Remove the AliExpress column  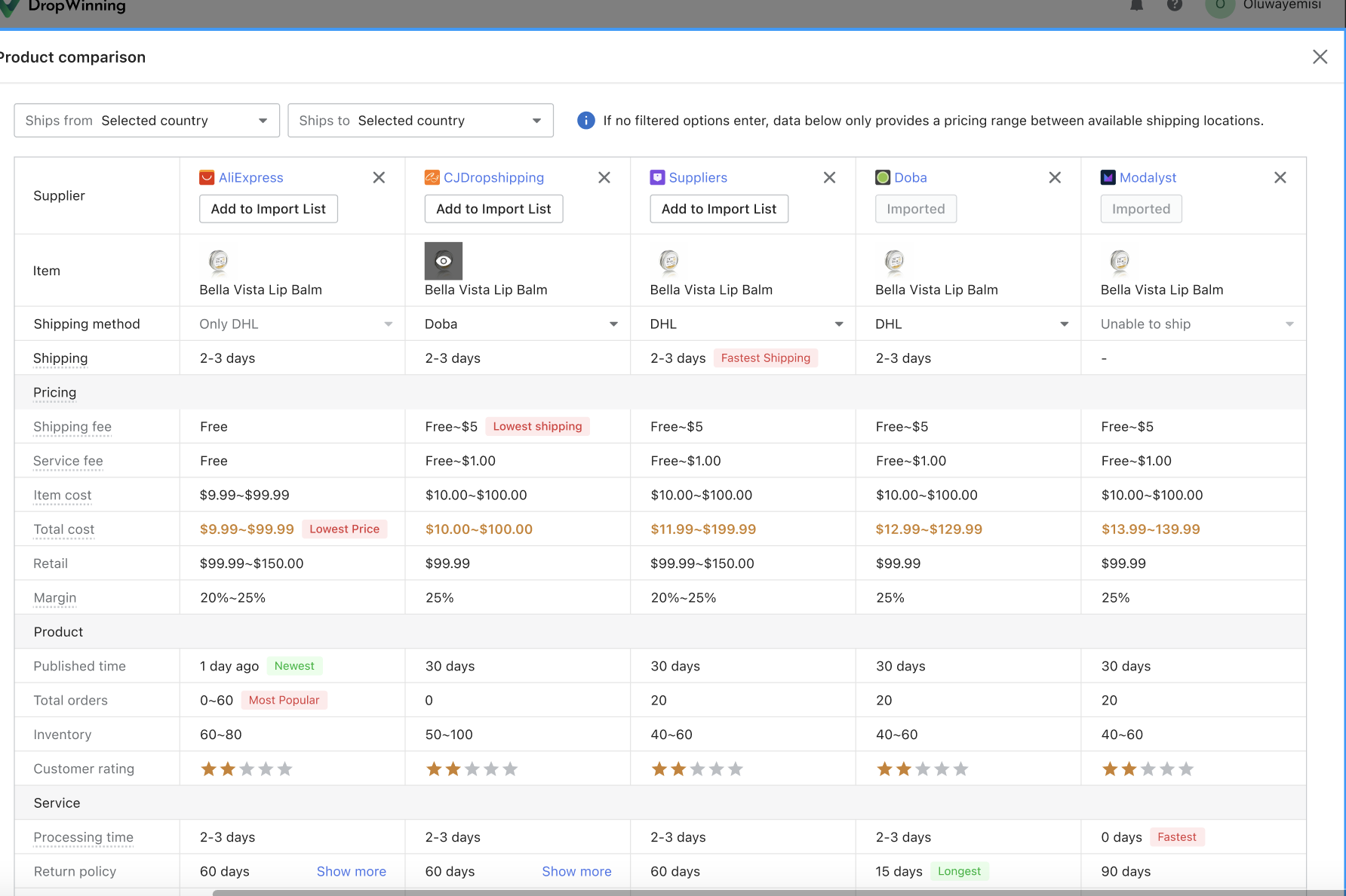click(x=379, y=177)
